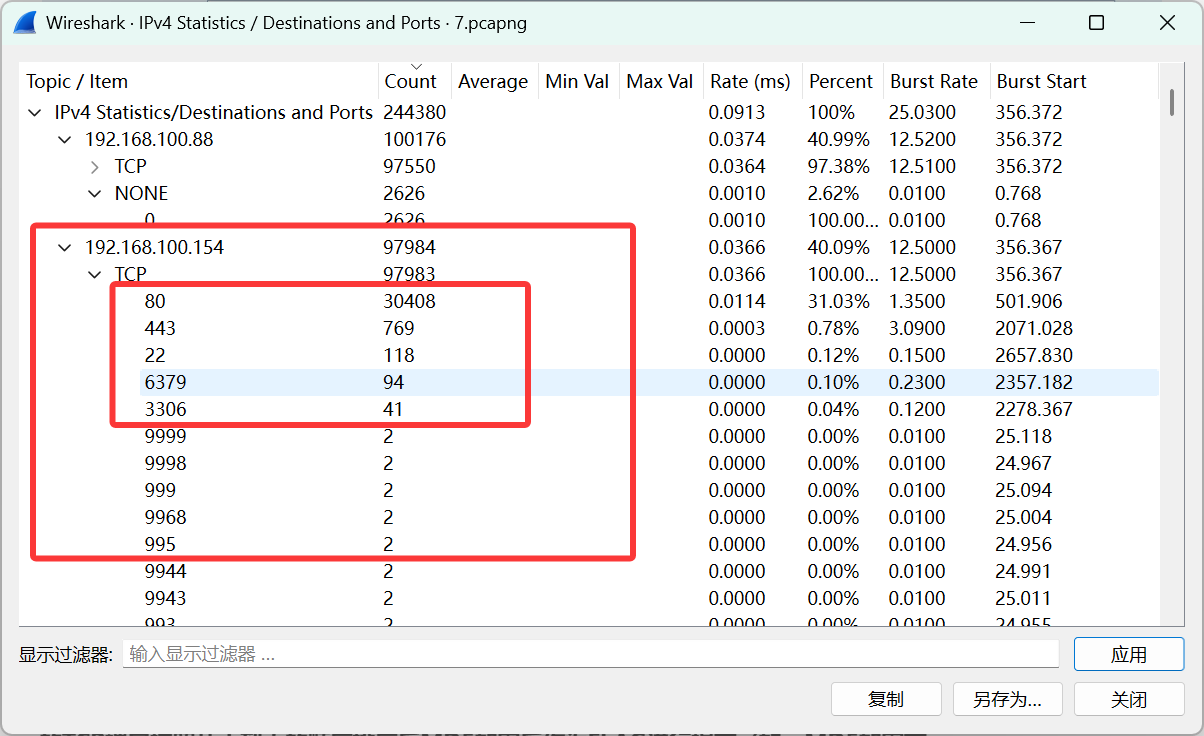Viewport: 1204px width, 736px height.
Task: Click the 复制 (Copy) button
Action: click(886, 699)
